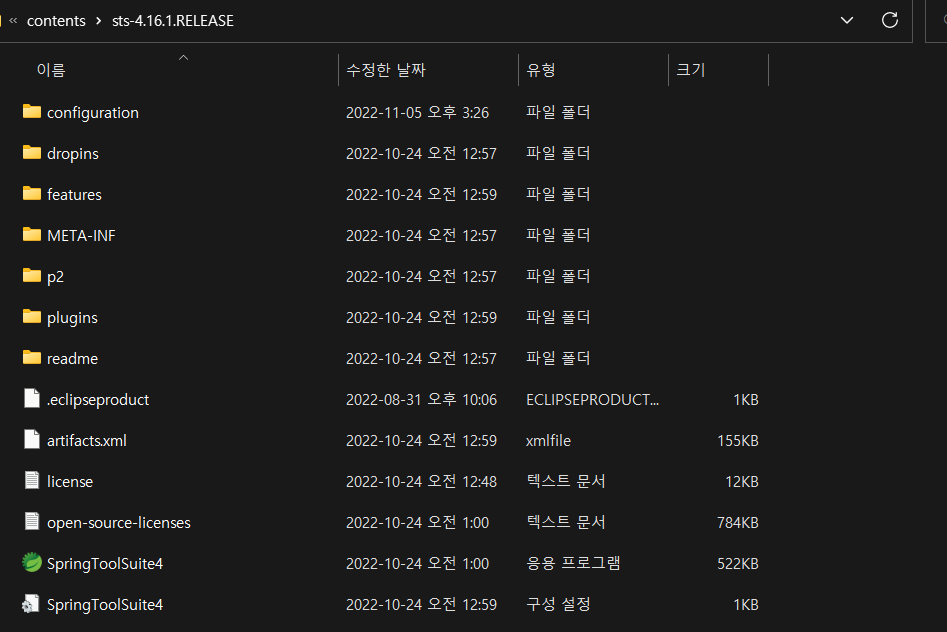
Task: Select the .eclipseproduct file name
Action: pyautogui.click(x=98, y=400)
